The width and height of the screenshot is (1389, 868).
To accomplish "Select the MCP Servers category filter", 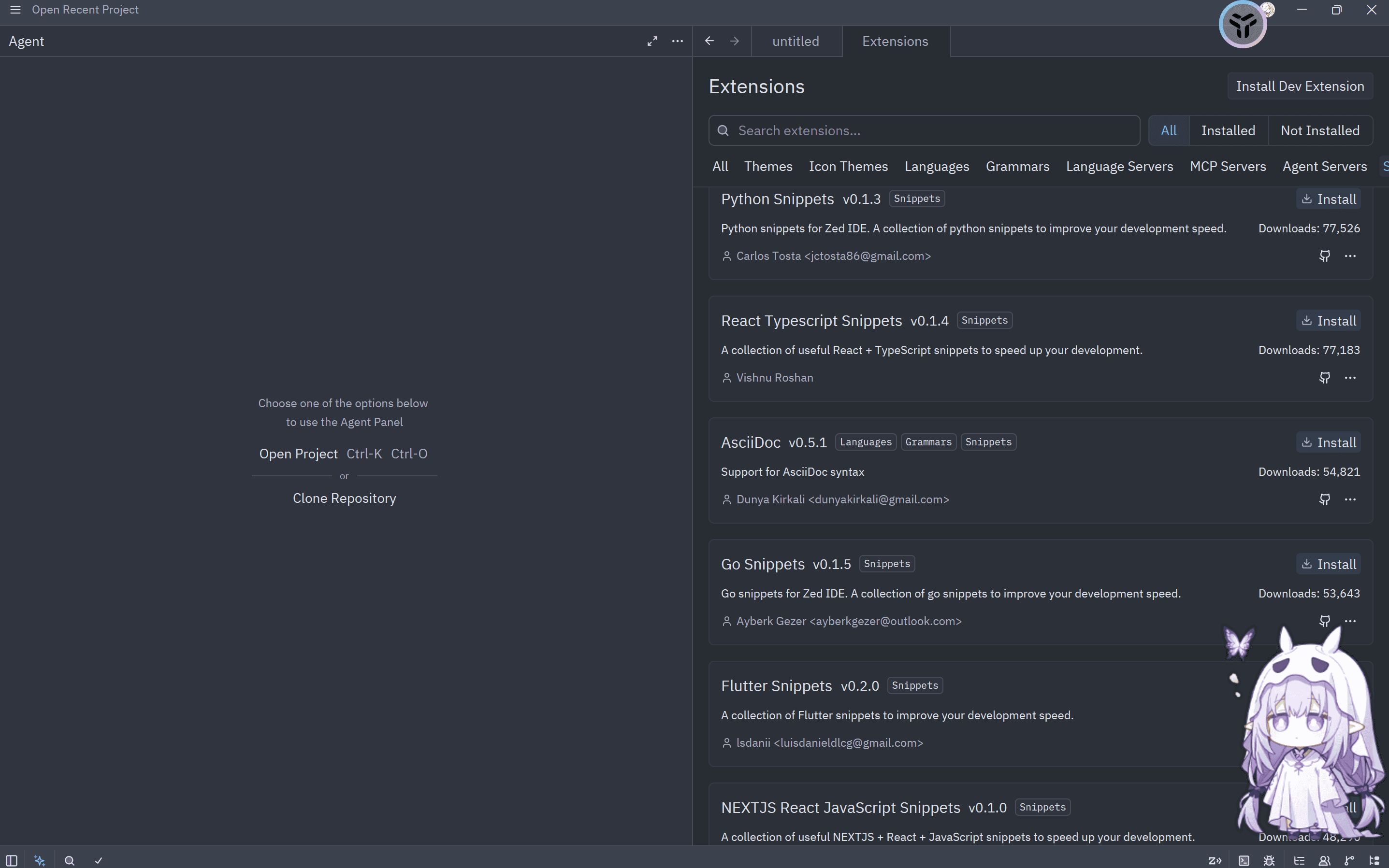I will pyautogui.click(x=1228, y=167).
